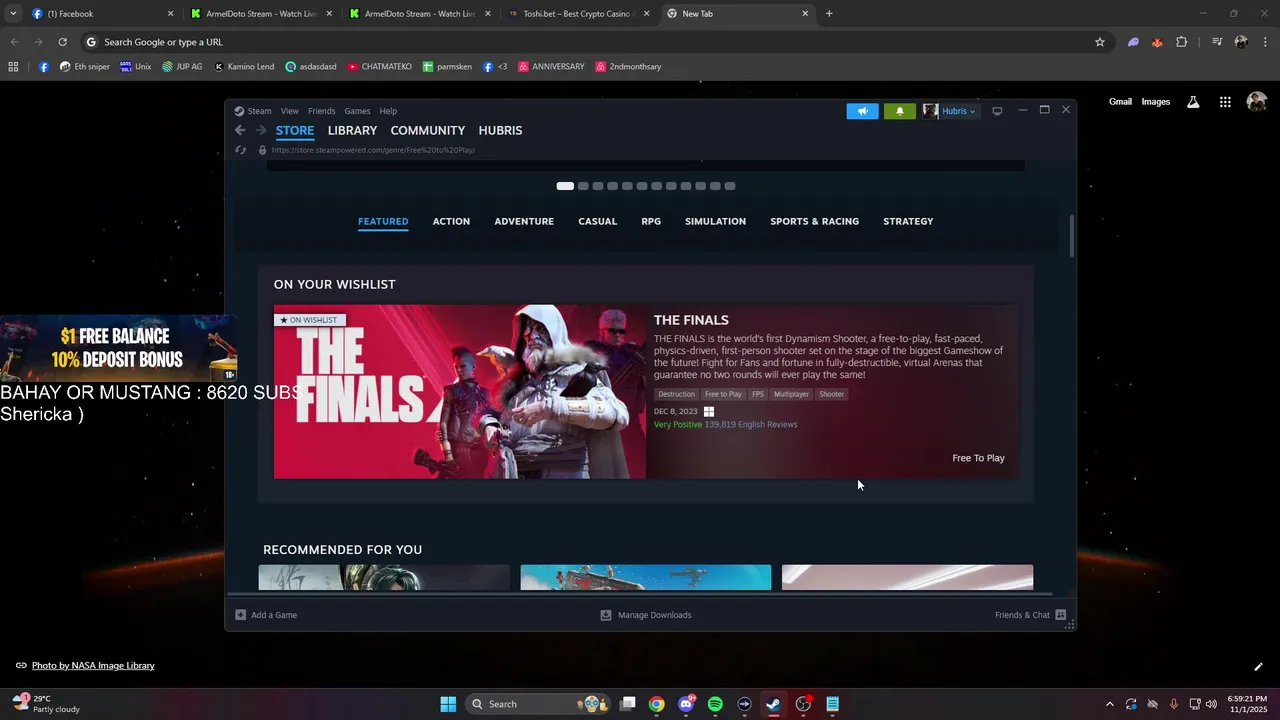Open the Phantom wallet extension

click(x=1133, y=42)
